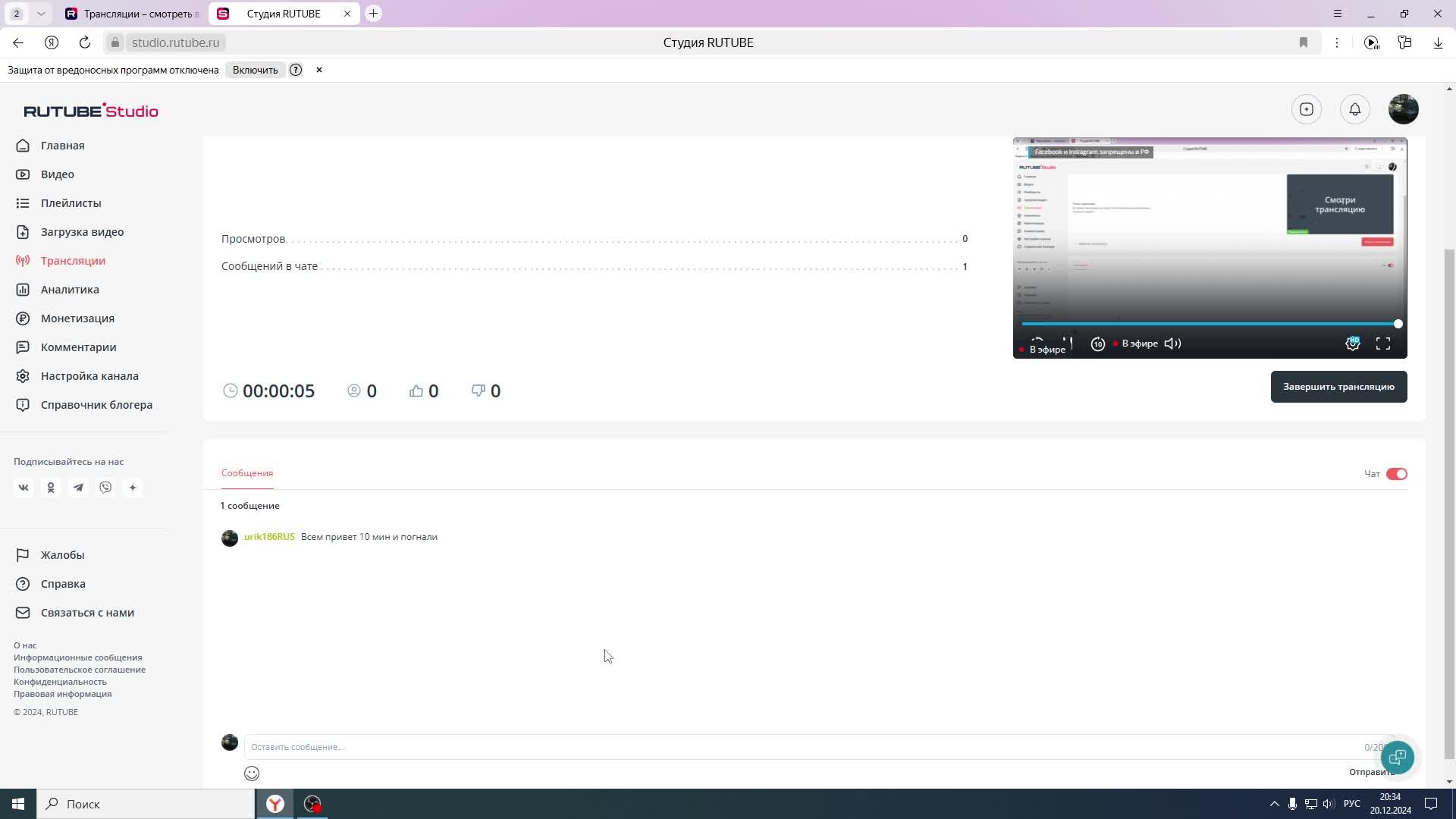Screen dimensions: 1456x819
Task: Click the bookmark icon in address bar
Action: point(1304,42)
